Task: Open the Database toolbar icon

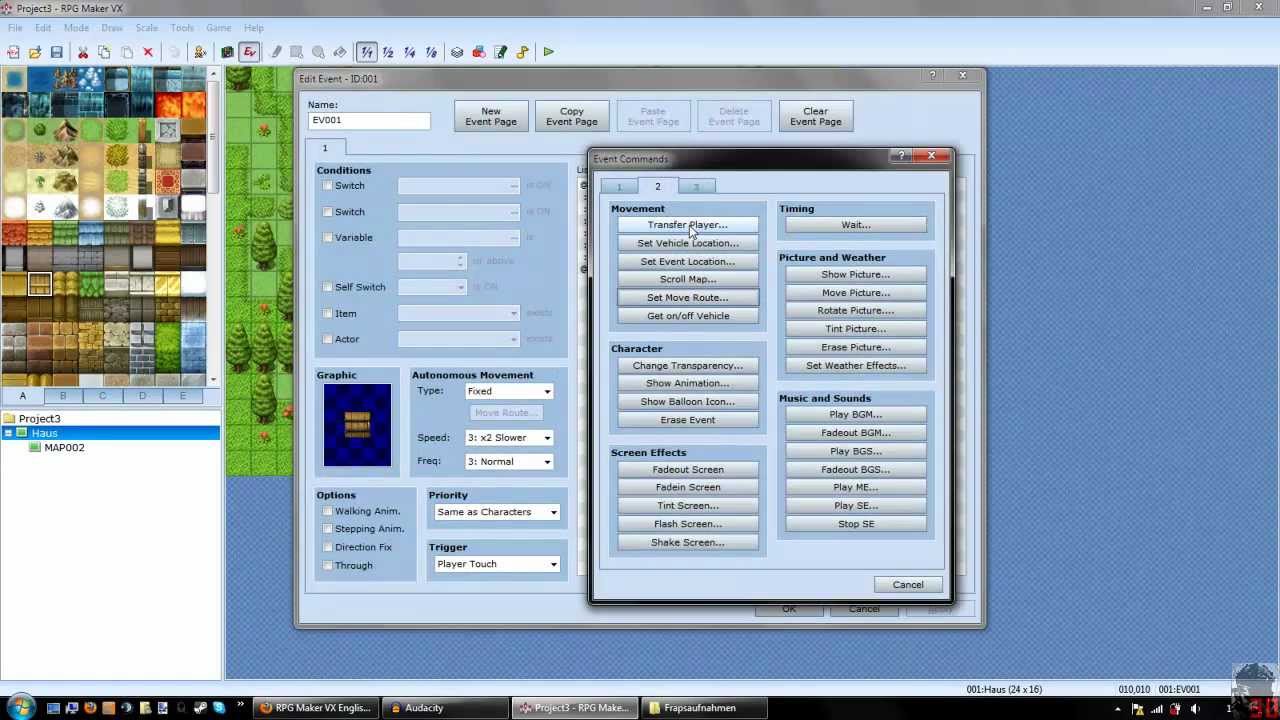Action: (x=457, y=52)
